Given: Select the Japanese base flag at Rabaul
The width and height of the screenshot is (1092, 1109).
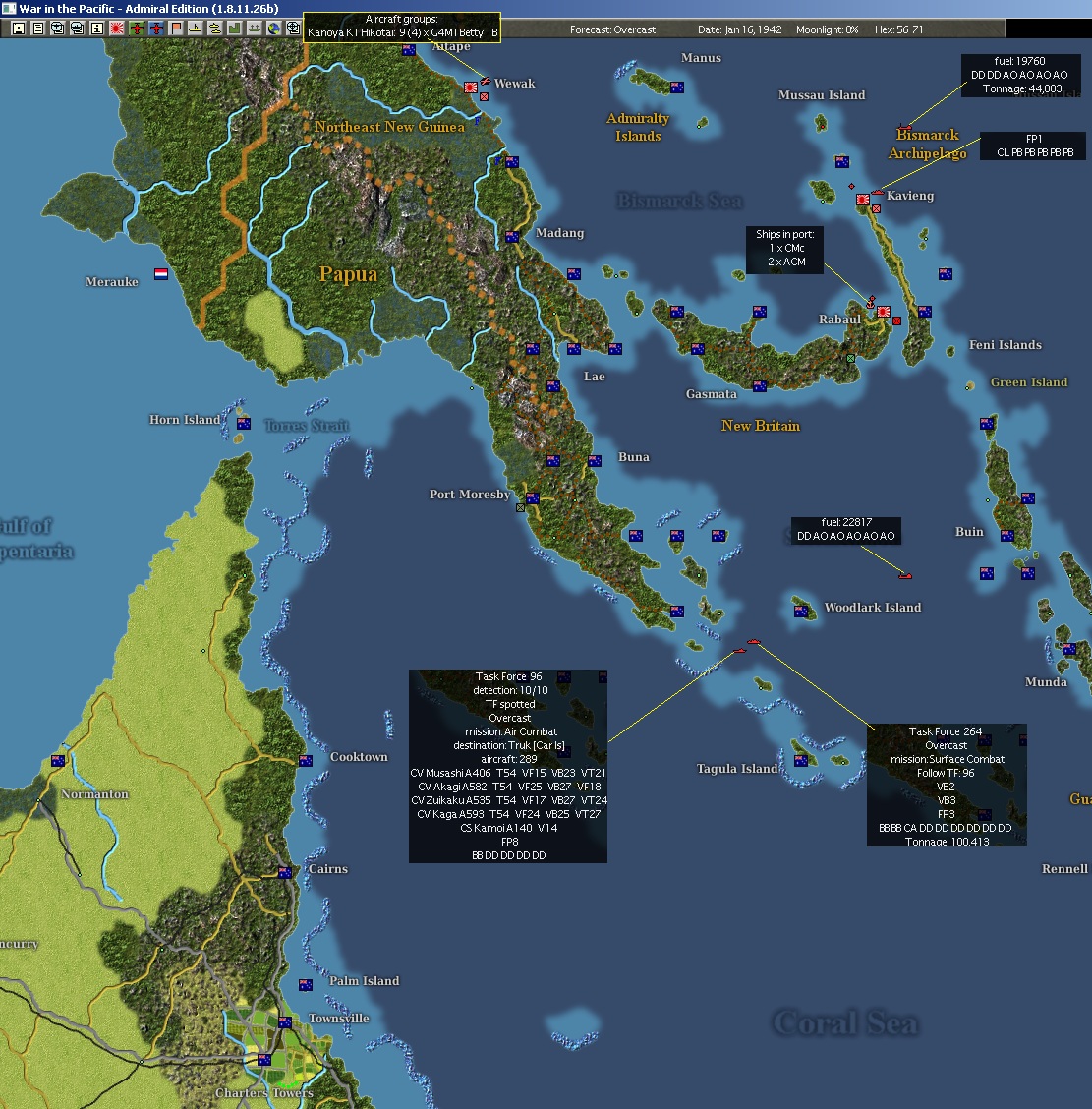Looking at the screenshot, I should [884, 312].
